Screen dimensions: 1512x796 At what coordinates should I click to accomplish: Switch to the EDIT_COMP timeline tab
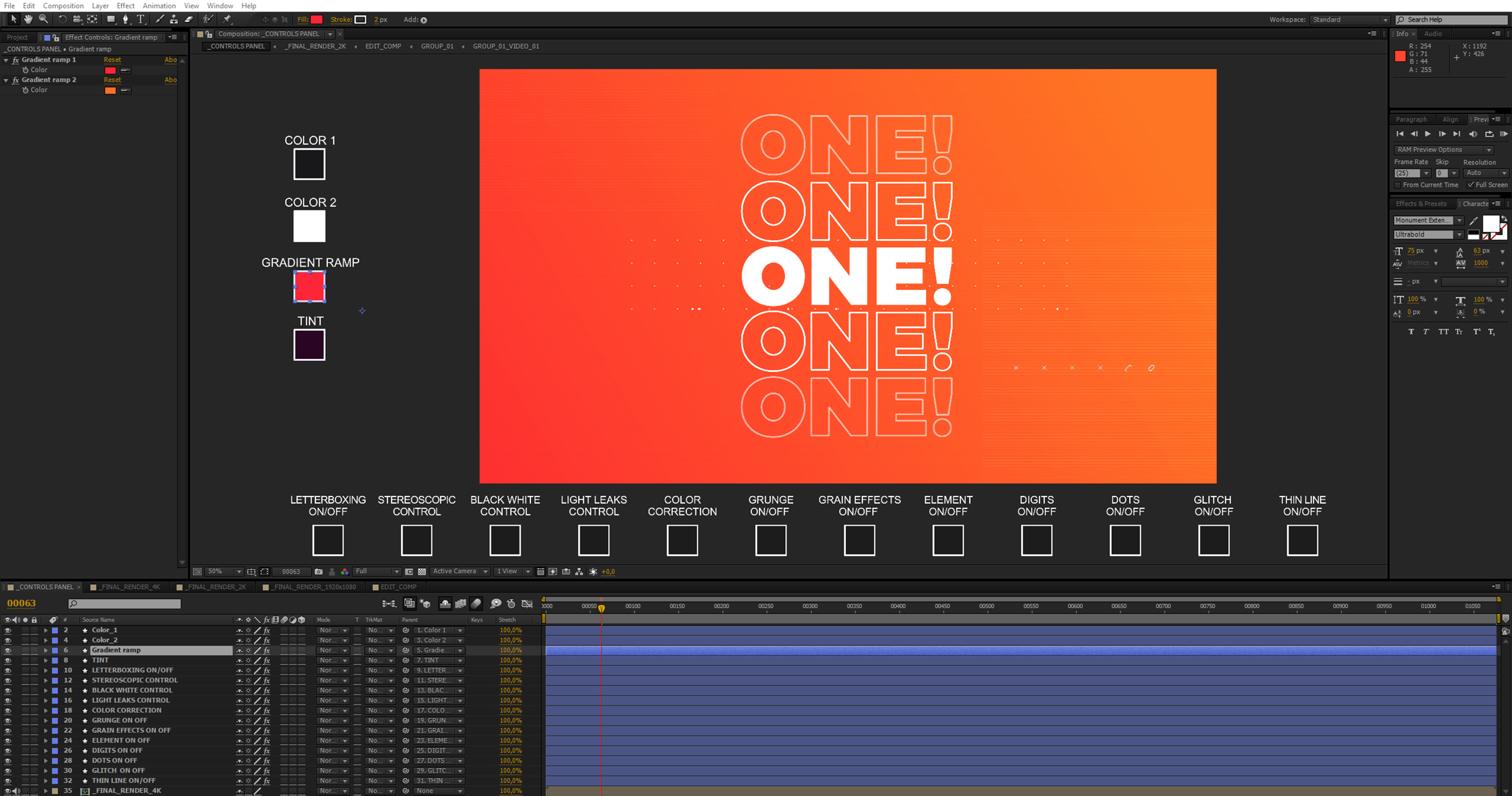click(397, 587)
